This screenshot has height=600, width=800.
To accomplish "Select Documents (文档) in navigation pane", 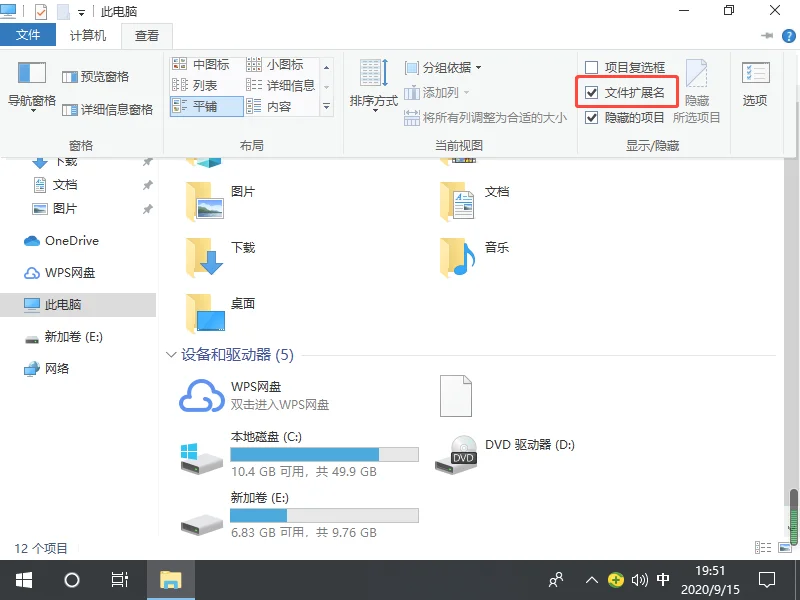I will pos(65,185).
